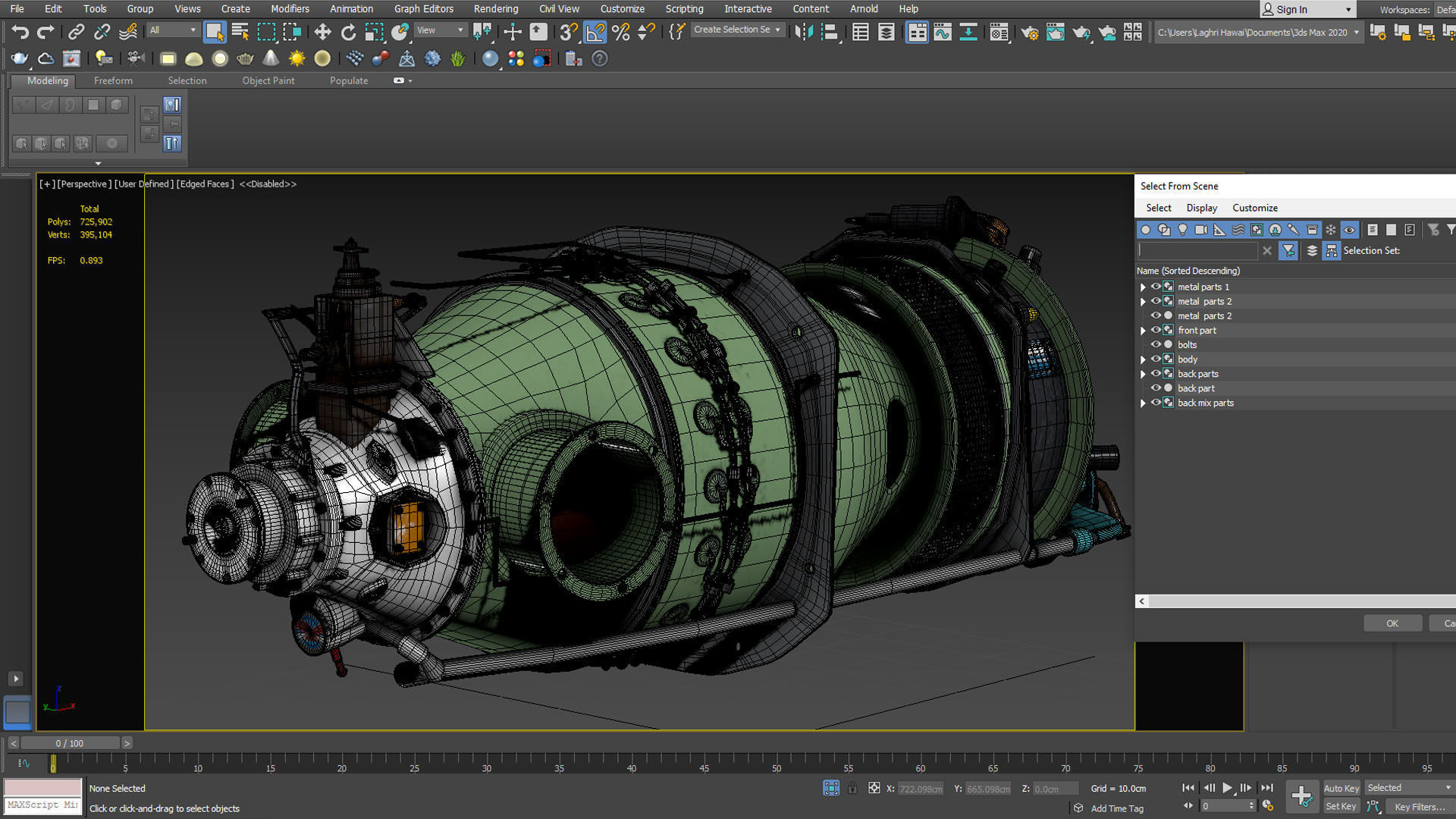Click the teapot icon on the second toolbar row
Screen dimensions: 1456x819
[x=20, y=58]
